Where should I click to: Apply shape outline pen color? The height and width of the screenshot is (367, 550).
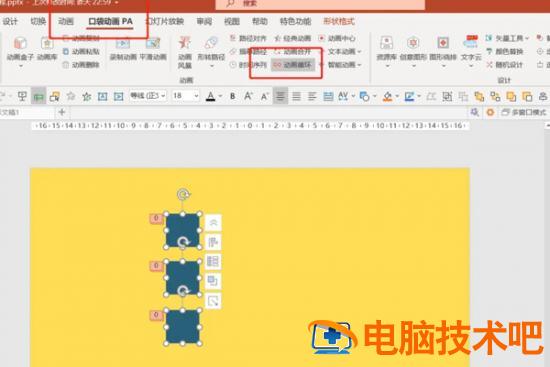click(x=409, y=96)
